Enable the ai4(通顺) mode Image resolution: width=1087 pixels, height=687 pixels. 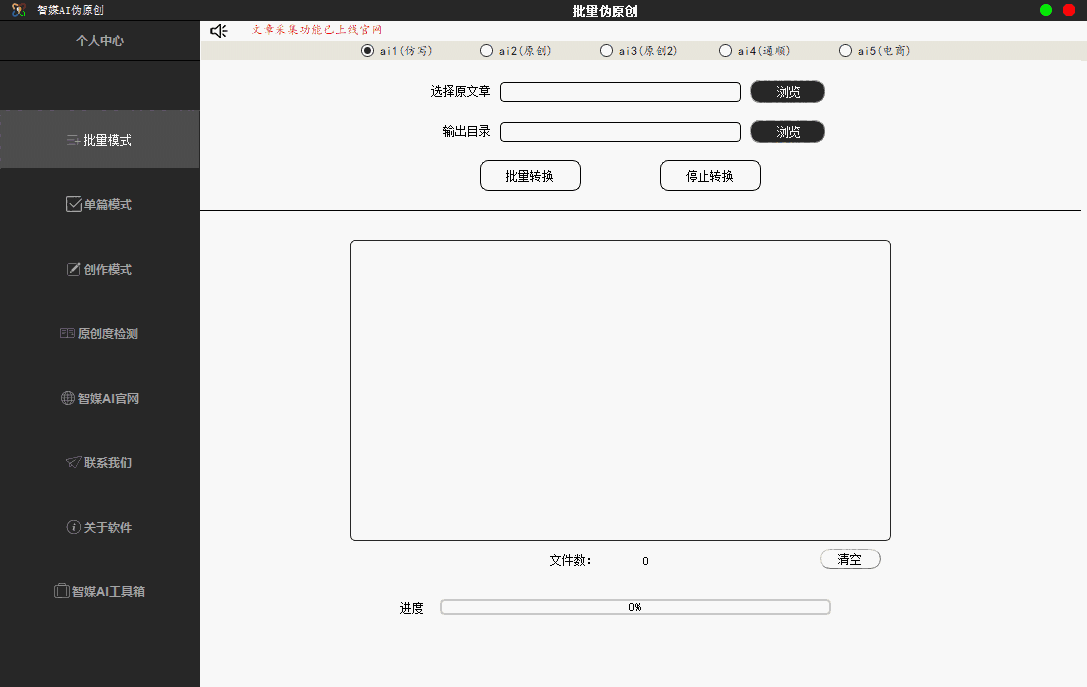coord(725,50)
